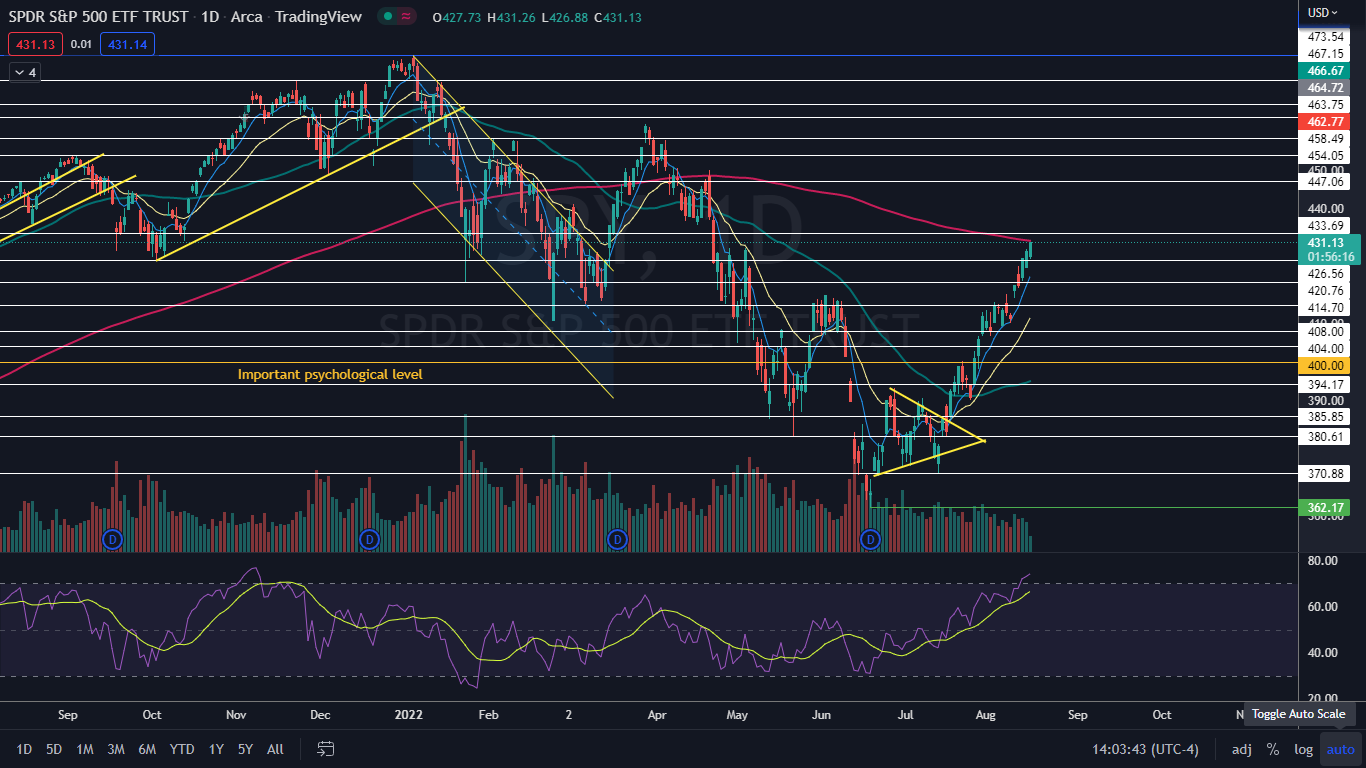Select the 1M date range

[x=85, y=749]
